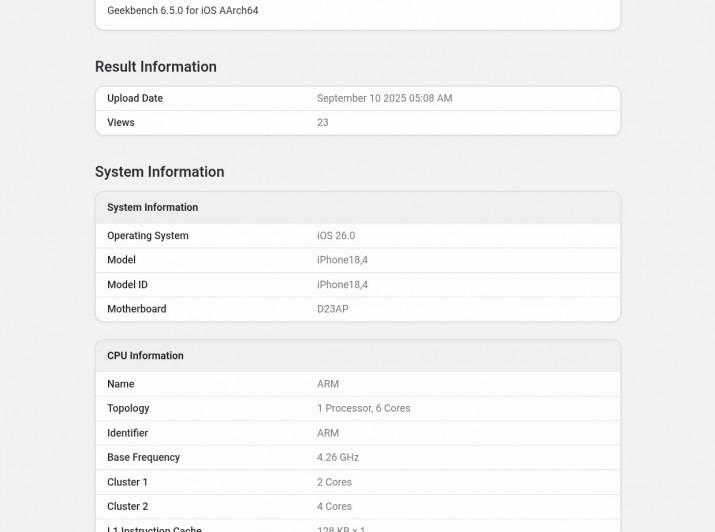Viewport: 715px width, 532px height.
Task: Select the views count '23'
Action: [322, 122]
